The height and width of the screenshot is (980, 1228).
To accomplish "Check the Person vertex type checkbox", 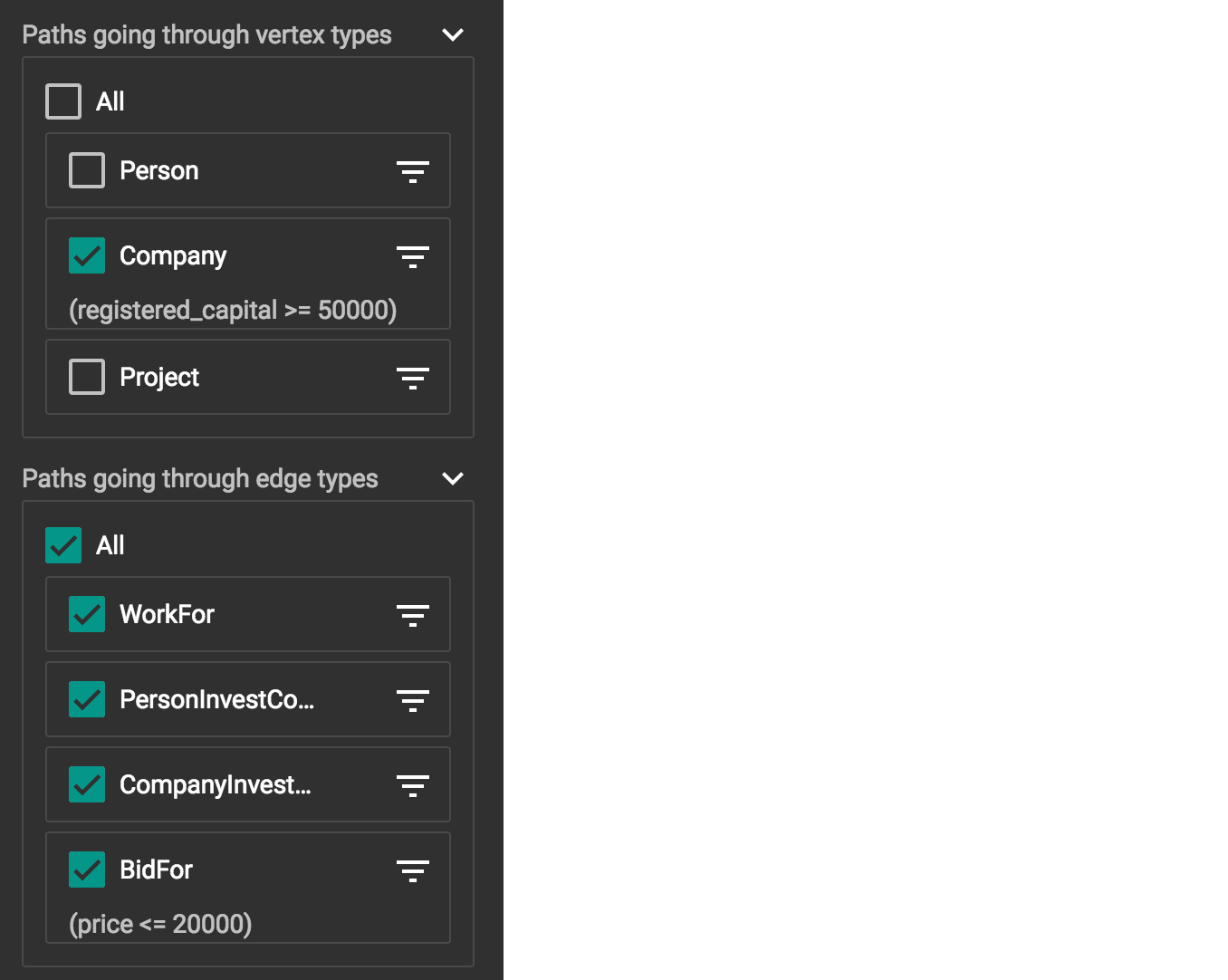I will pos(87,170).
